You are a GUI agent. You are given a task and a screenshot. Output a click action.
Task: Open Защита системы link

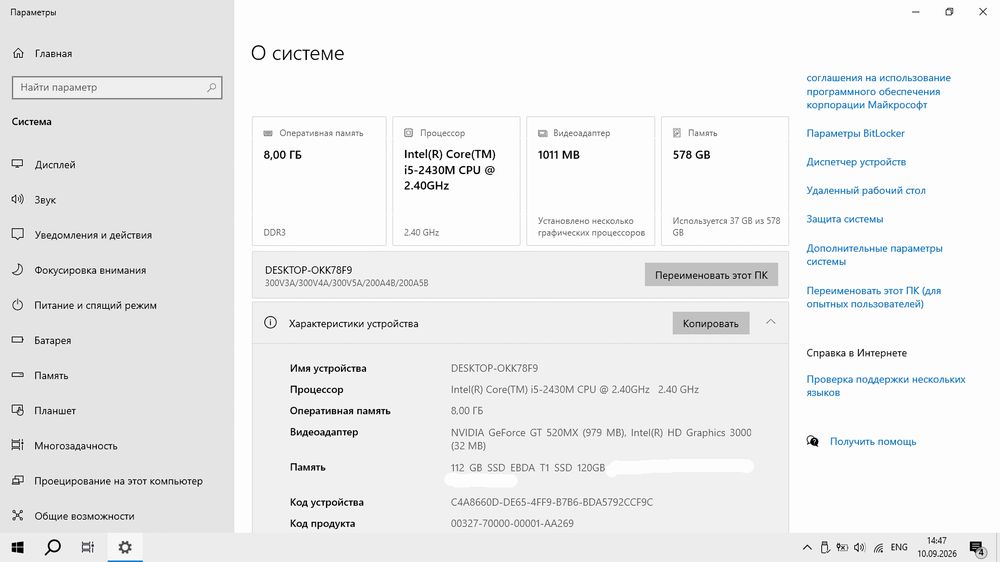pos(844,219)
